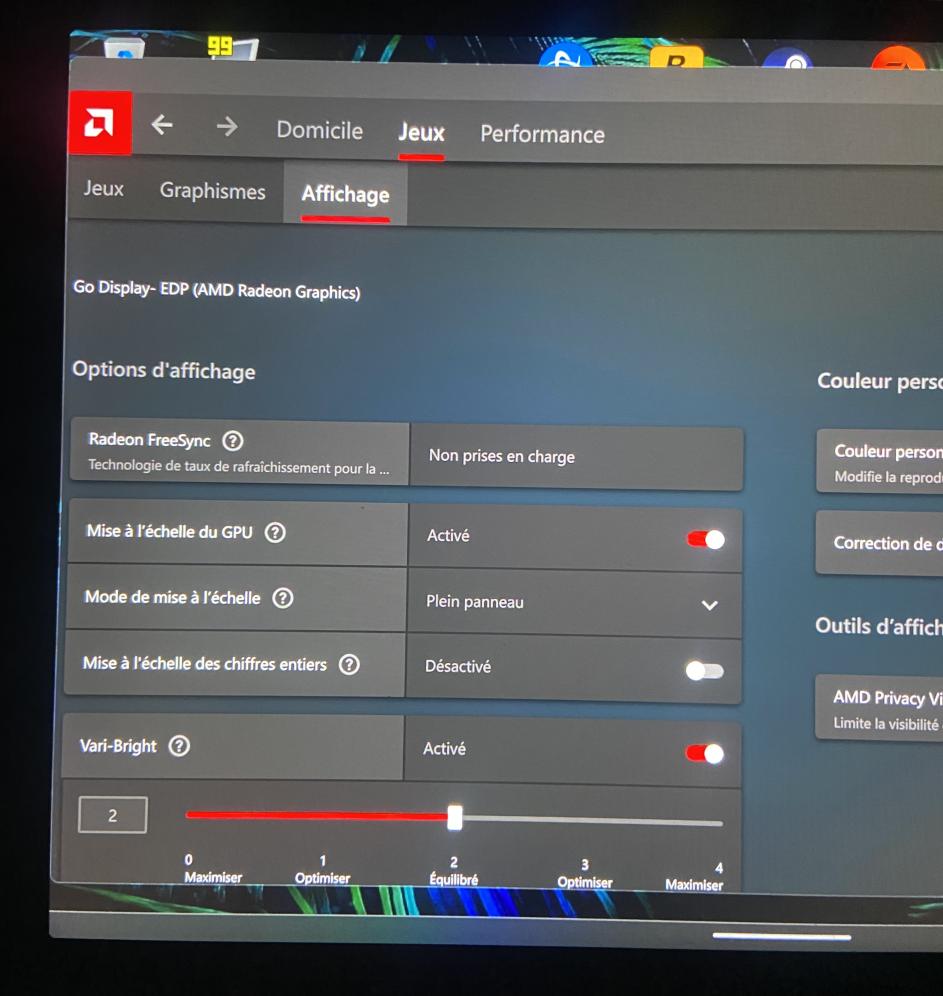Image resolution: width=943 pixels, height=996 pixels.
Task: Switch to the Performance tab
Action: pyautogui.click(x=542, y=134)
